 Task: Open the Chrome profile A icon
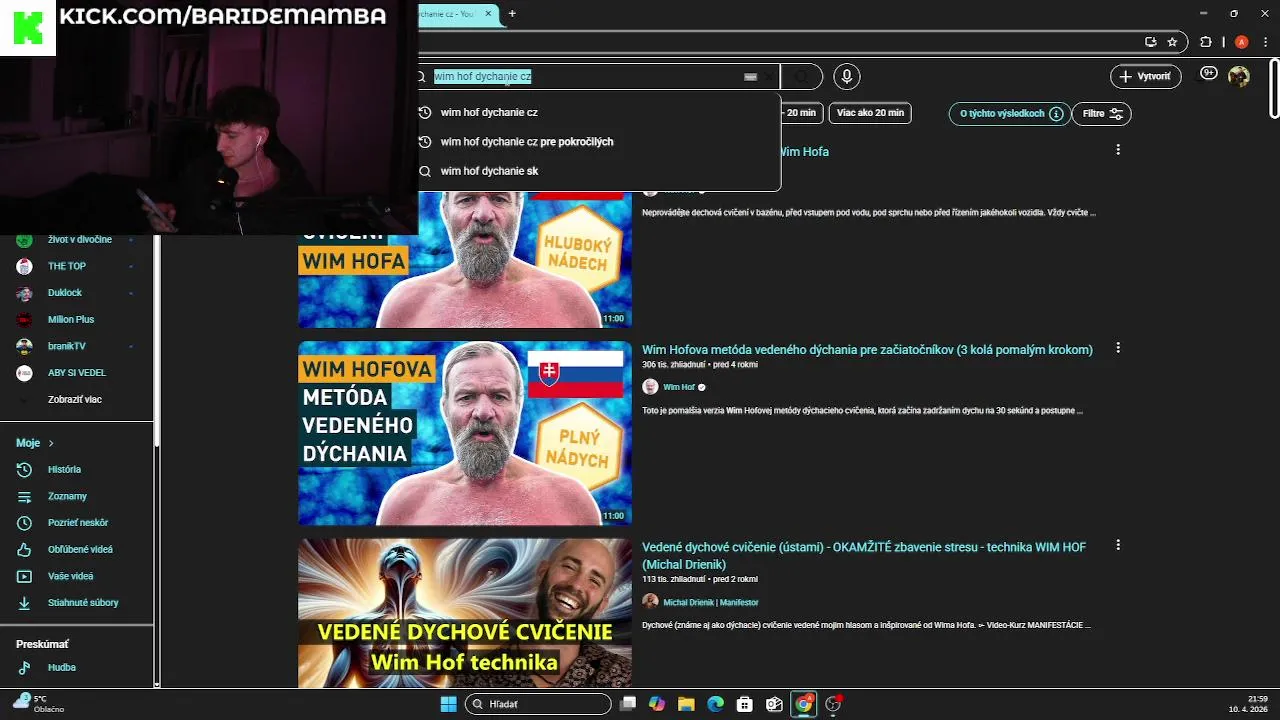pos(1241,42)
